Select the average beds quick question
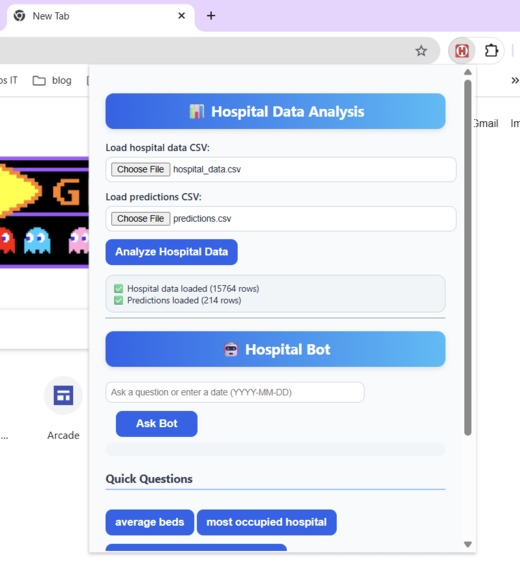 [149, 522]
